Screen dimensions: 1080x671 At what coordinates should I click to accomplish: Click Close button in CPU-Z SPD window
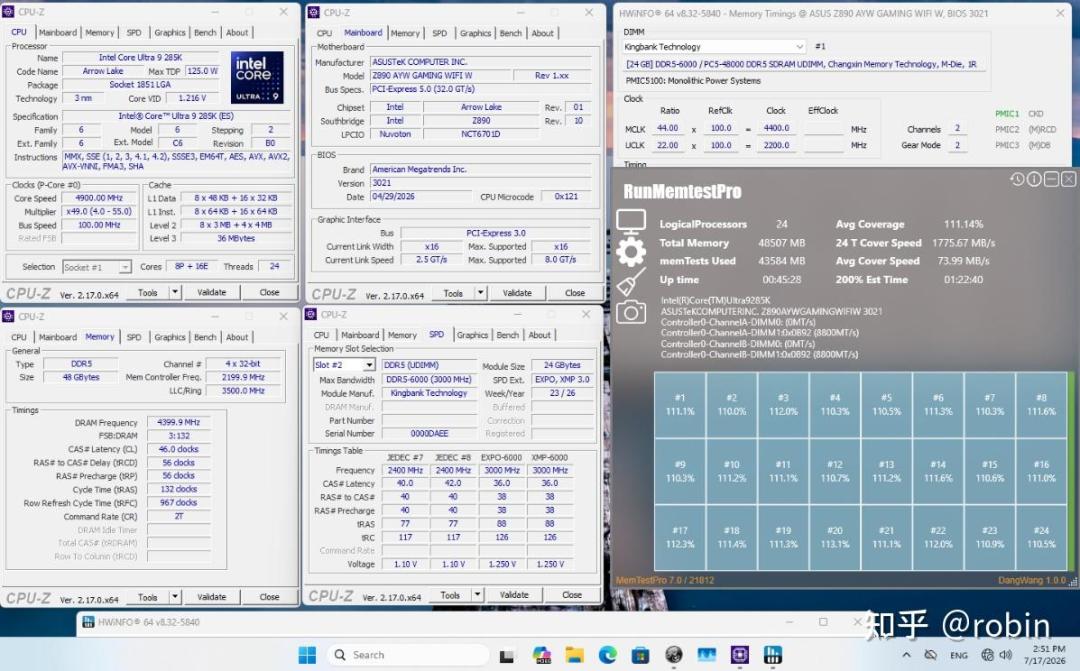pos(572,595)
